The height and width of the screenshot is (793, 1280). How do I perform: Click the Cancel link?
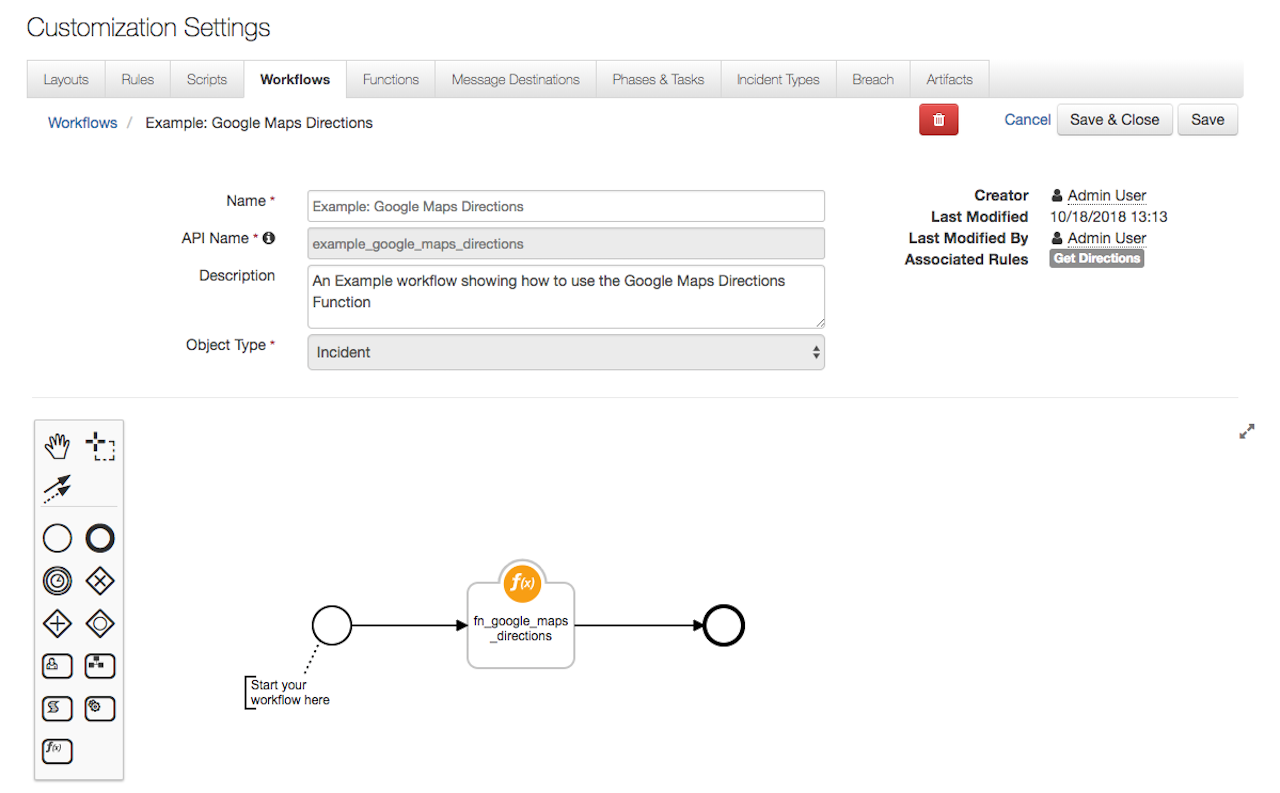[x=1027, y=120]
